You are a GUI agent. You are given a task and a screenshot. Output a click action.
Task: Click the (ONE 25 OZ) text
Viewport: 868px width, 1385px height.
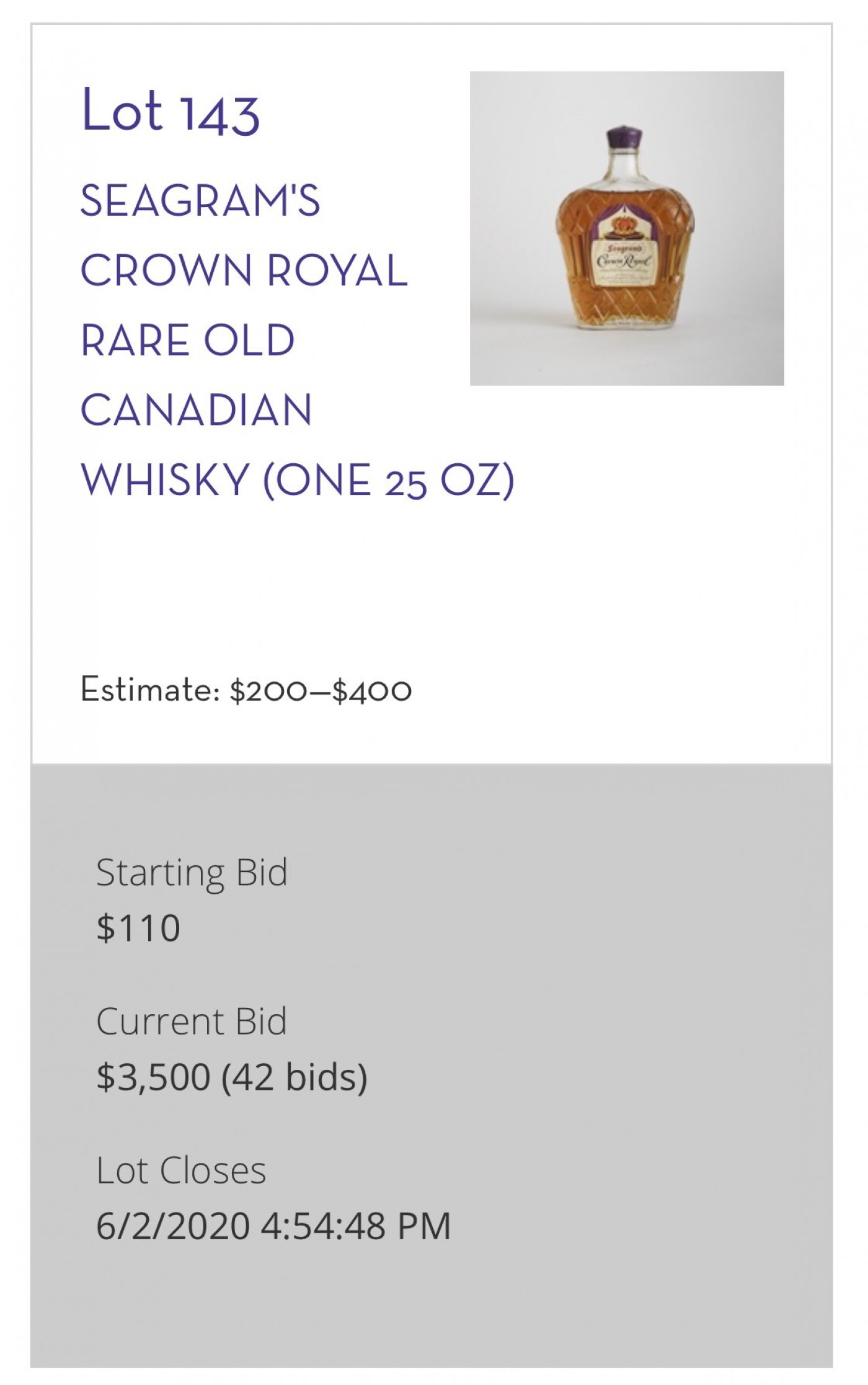click(x=389, y=481)
